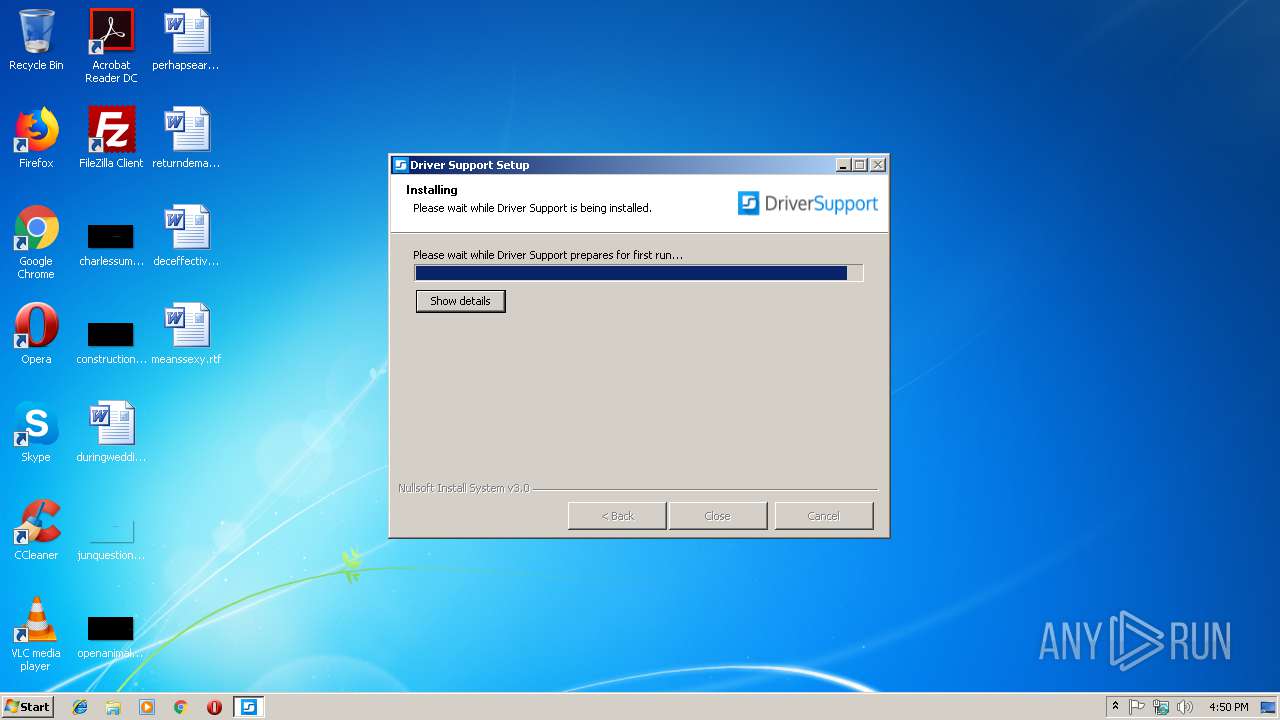Open Internet Explorer from the taskbar
Screen dimensions: 1280x720
pos(80,707)
